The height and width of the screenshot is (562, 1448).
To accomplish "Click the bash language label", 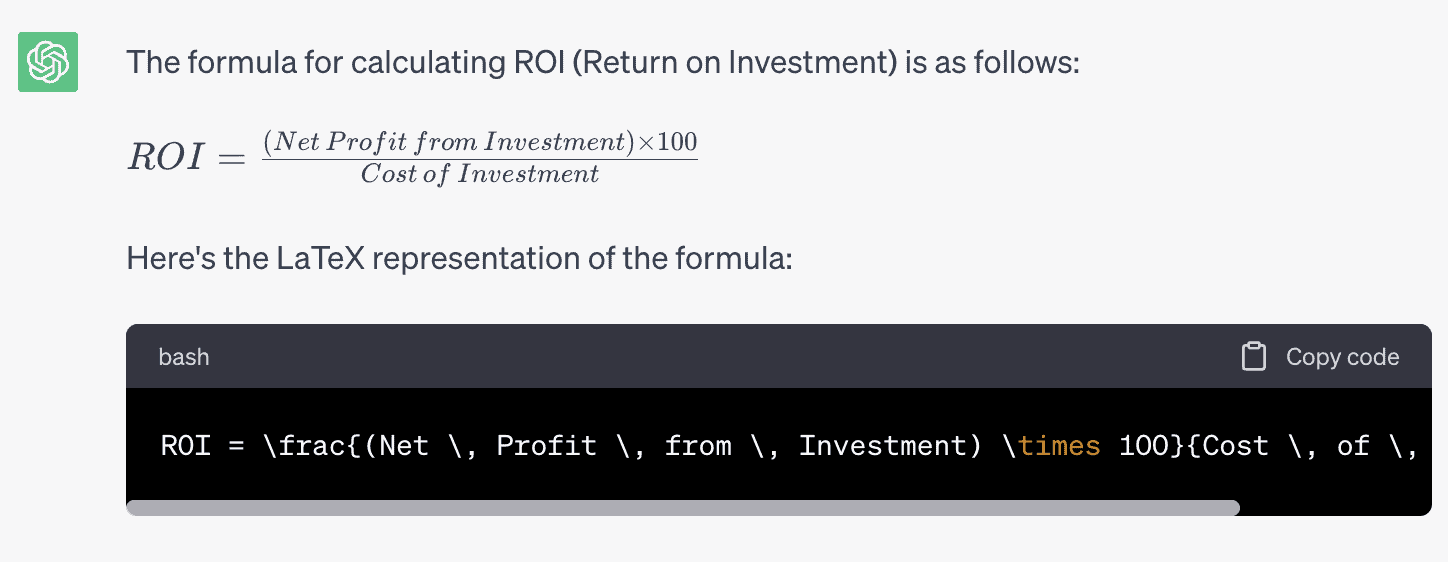I will [184, 357].
